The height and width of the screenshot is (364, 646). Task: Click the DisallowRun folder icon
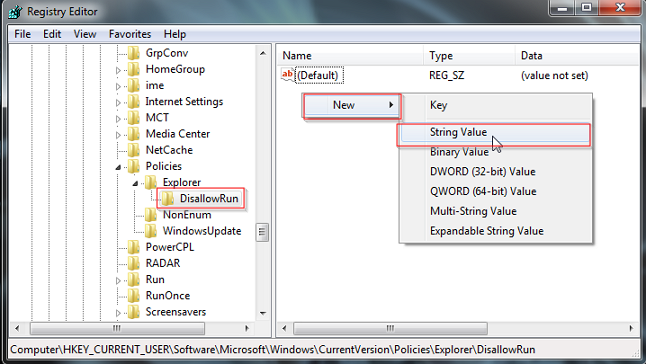[x=168, y=198]
